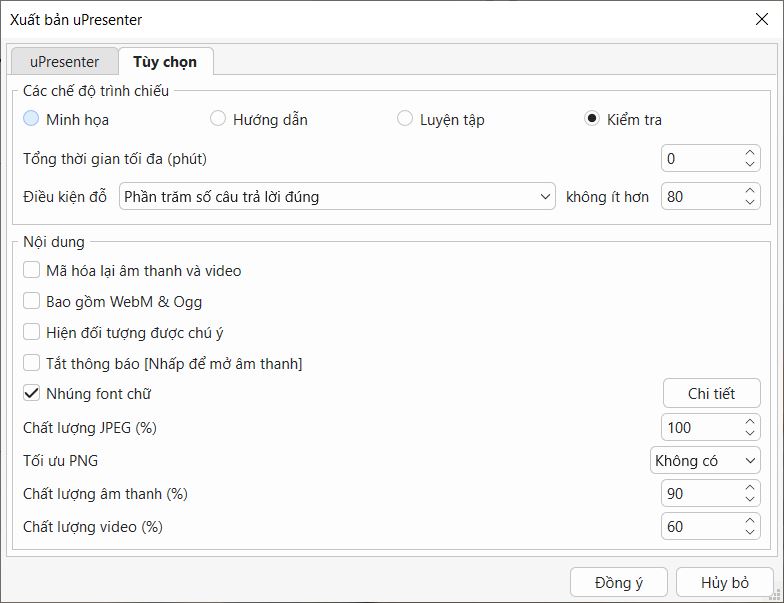Image resolution: width=784 pixels, height=603 pixels.
Task: Enable Tắt thông báo checkbox
Action: pos(32,363)
